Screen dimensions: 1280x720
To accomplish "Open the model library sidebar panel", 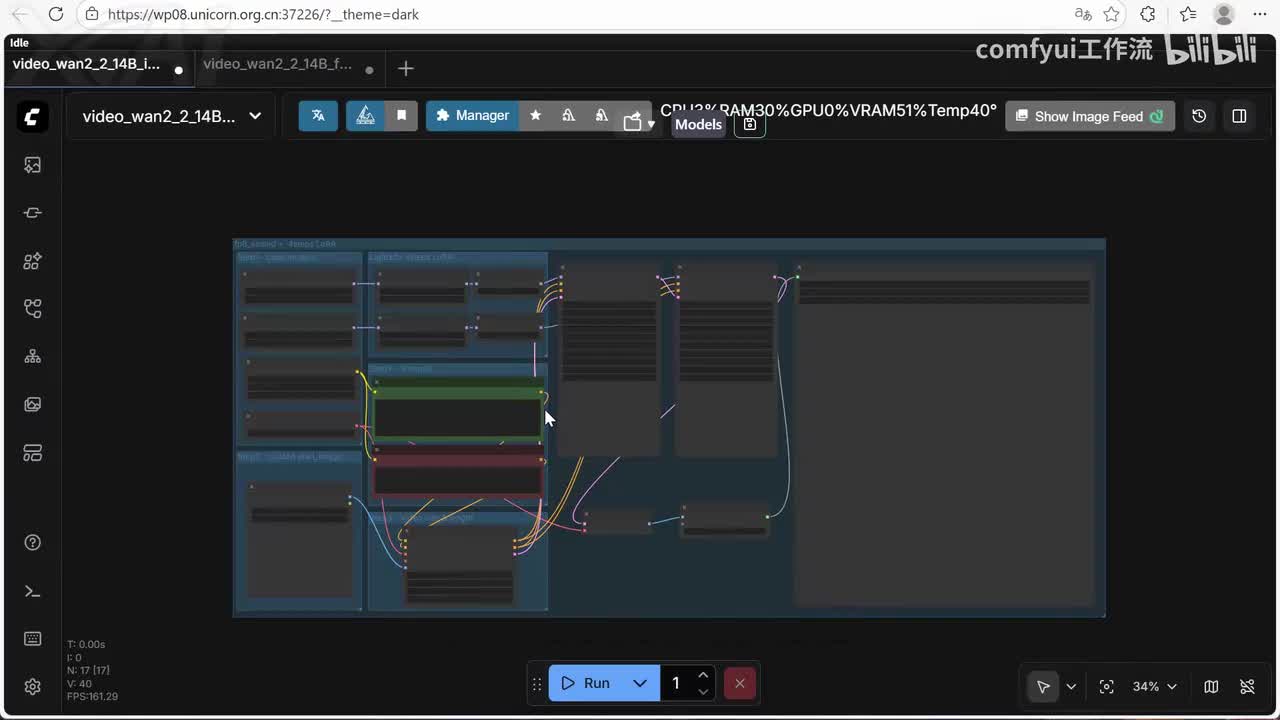I will 32,309.
